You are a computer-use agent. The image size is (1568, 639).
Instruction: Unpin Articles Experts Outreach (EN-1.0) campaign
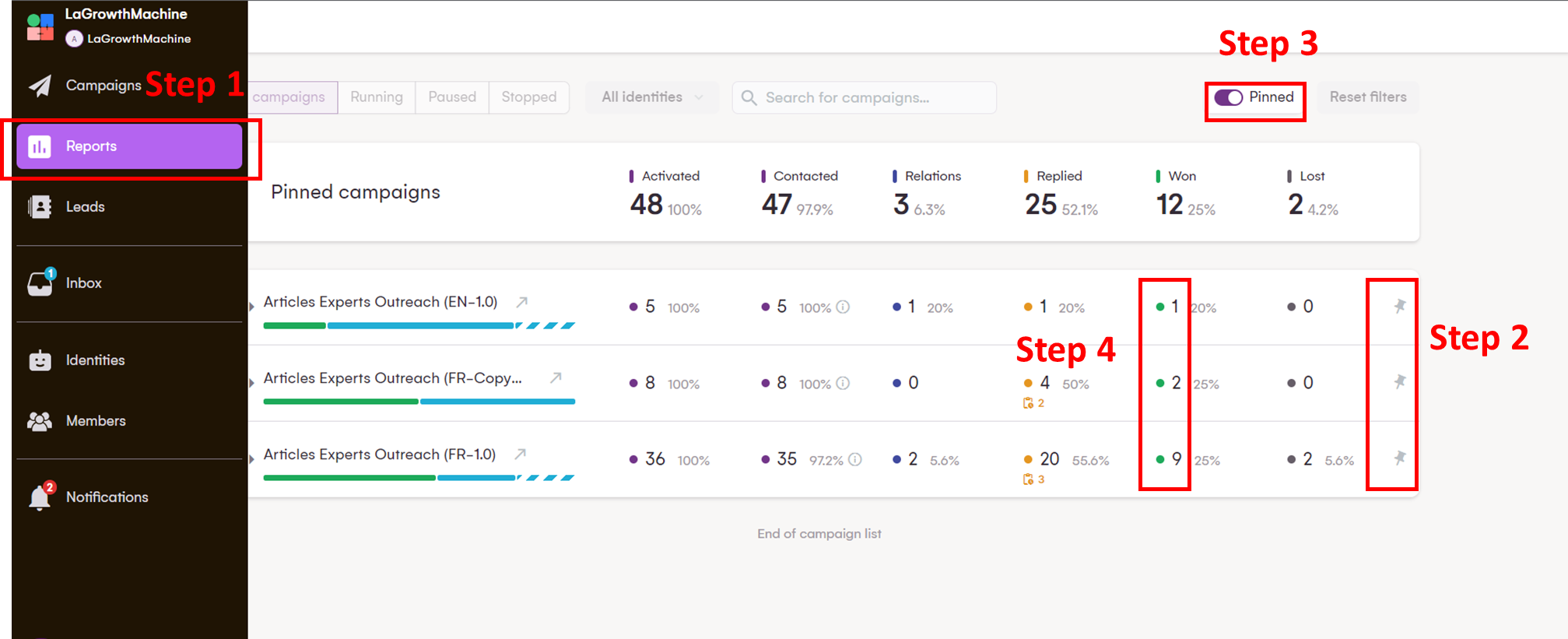pos(1399,306)
